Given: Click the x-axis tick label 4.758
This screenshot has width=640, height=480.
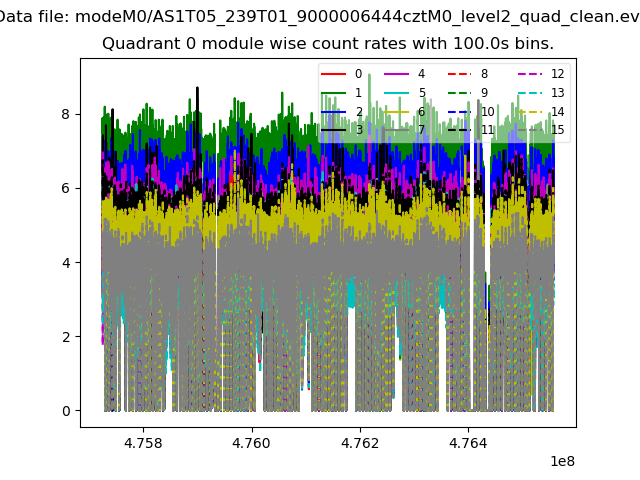Looking at the screenshot, I should [143, 443].
